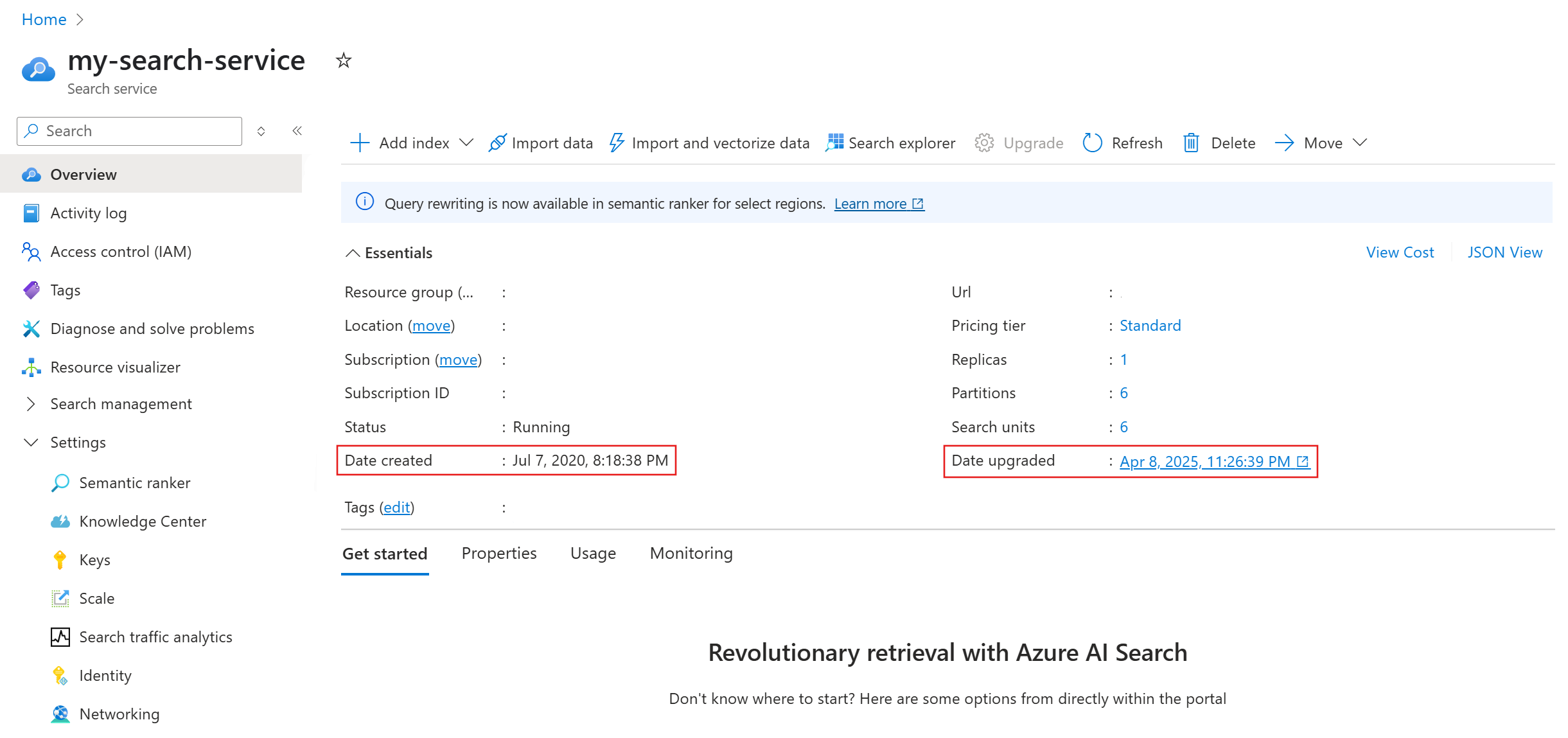Click the Refresh icon
The width and height of the screenshot is (1568, 738).
(1092, 143)
